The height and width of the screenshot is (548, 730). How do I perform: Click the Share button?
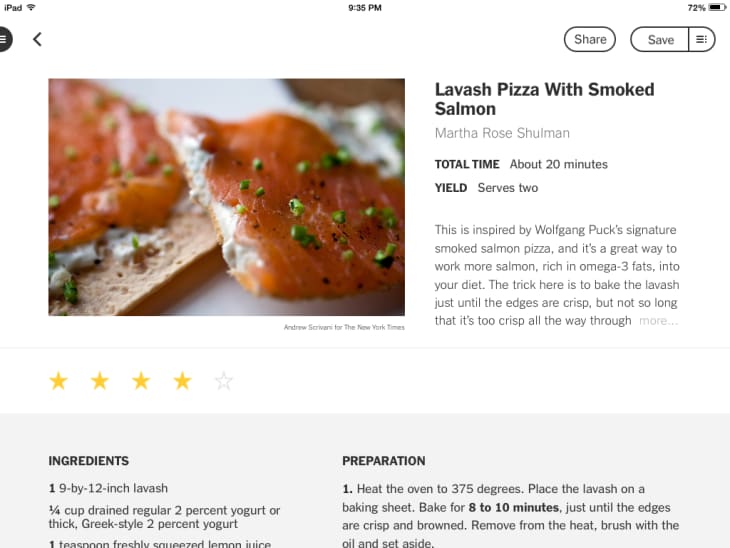point(590,39)
